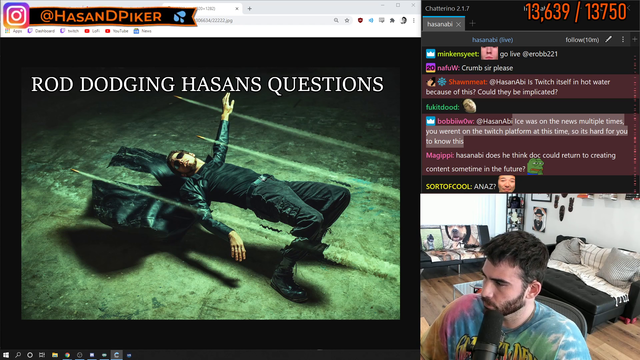Viewport: 640px width, 360px height.
Task: Click the username SORTOFCOOL in chat
Action: click(449, 187)
